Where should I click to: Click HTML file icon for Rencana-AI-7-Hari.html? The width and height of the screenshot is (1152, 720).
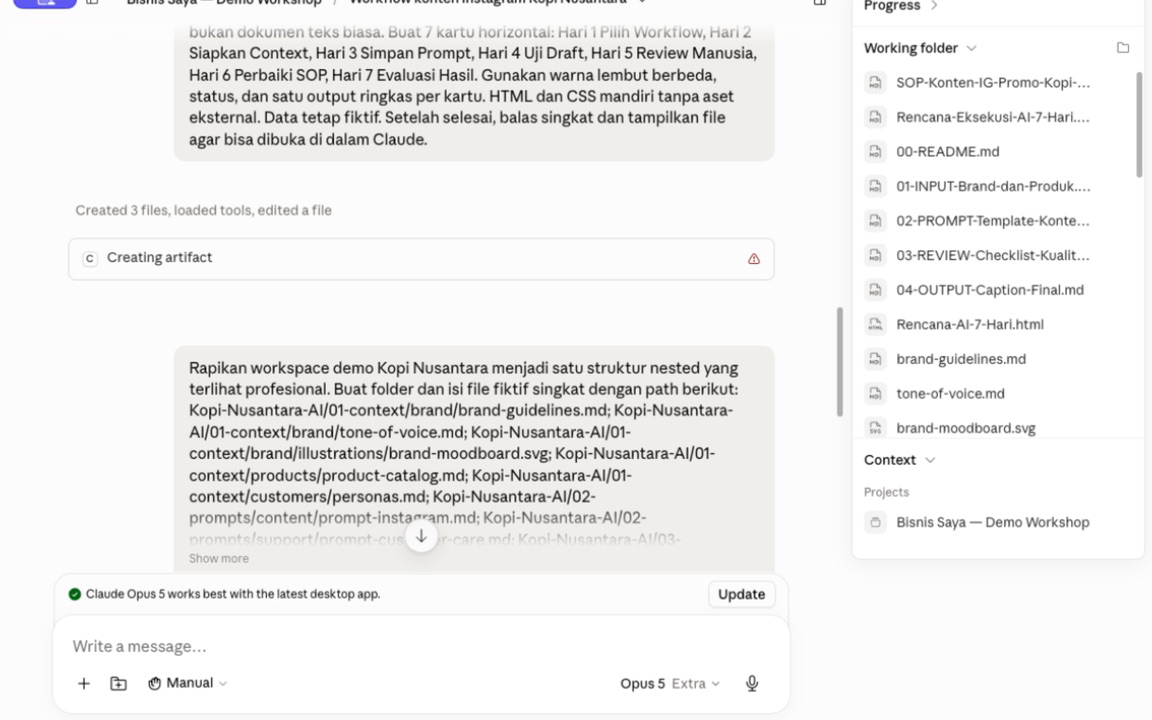pyautogui.click(x=875, y=324)
